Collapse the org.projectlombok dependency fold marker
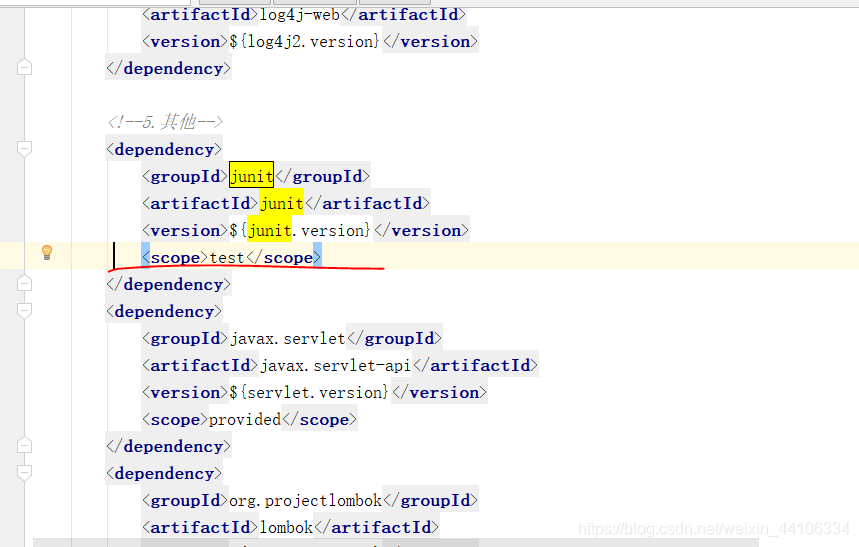The height and width of the screenshot is (547, 859). coord(24,472)
